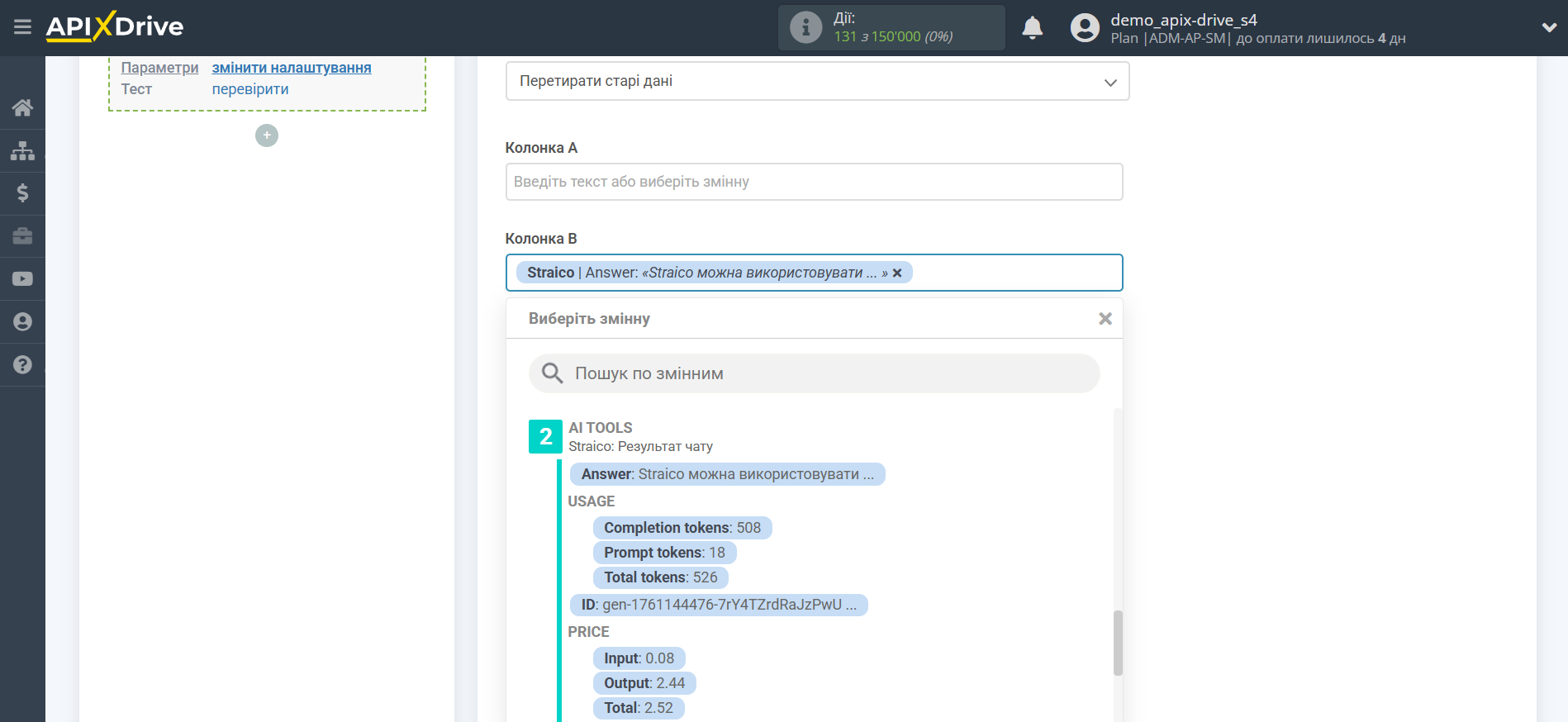This screenshot has height=722, width=1568.
Task: Open help question mark icon
Action: click(22, 364)
